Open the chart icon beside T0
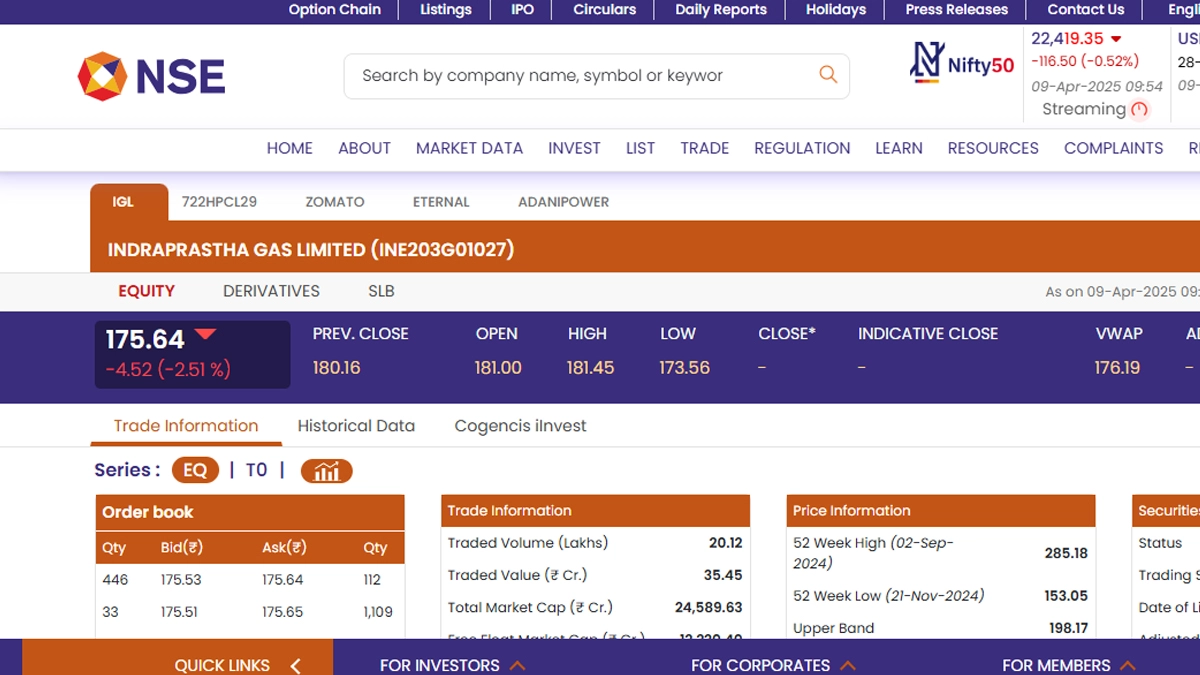This screenshot has width=1200, height=675. (326, 470)
